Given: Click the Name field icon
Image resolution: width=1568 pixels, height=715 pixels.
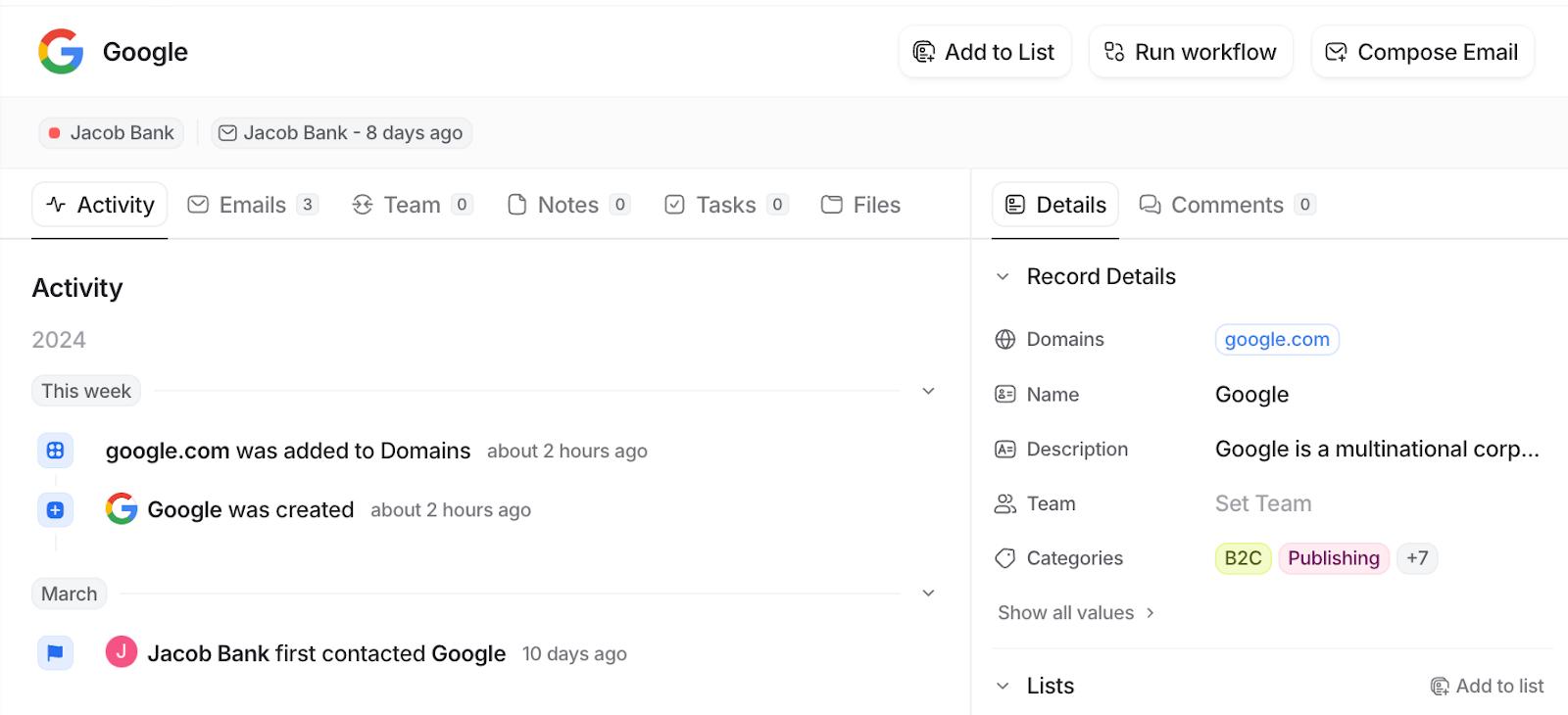Looking at the screenshot, I should click(1005, 395).
